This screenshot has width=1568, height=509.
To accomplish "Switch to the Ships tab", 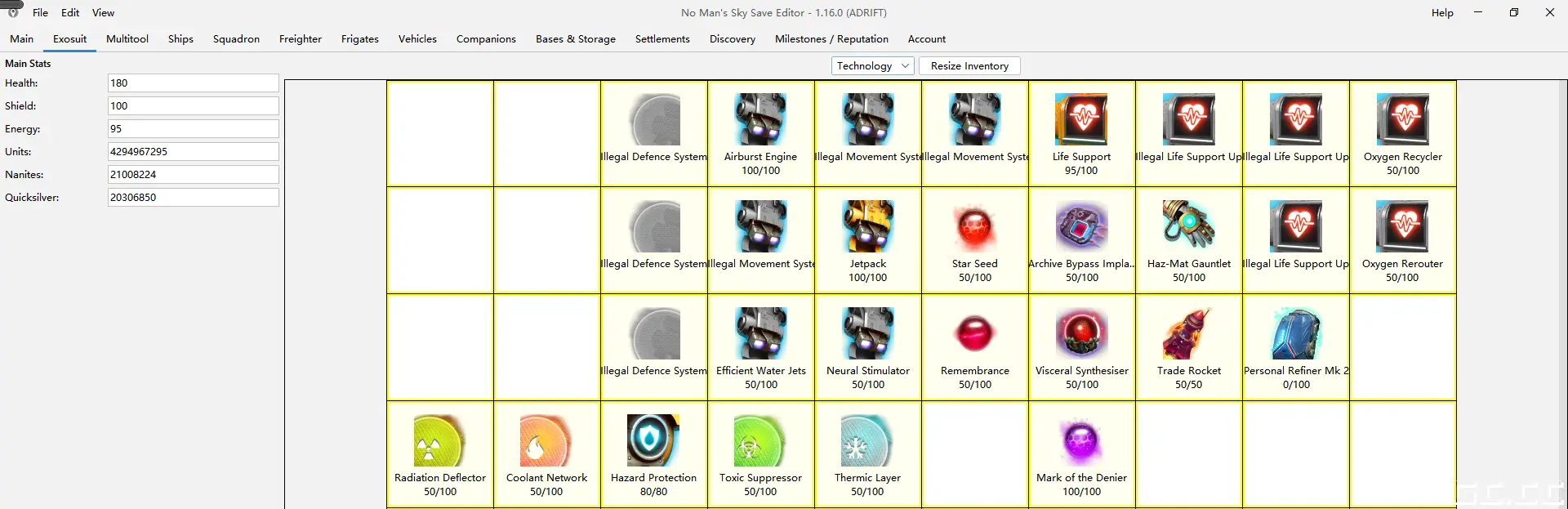I will pyautogui.click(x=180, y=38).
